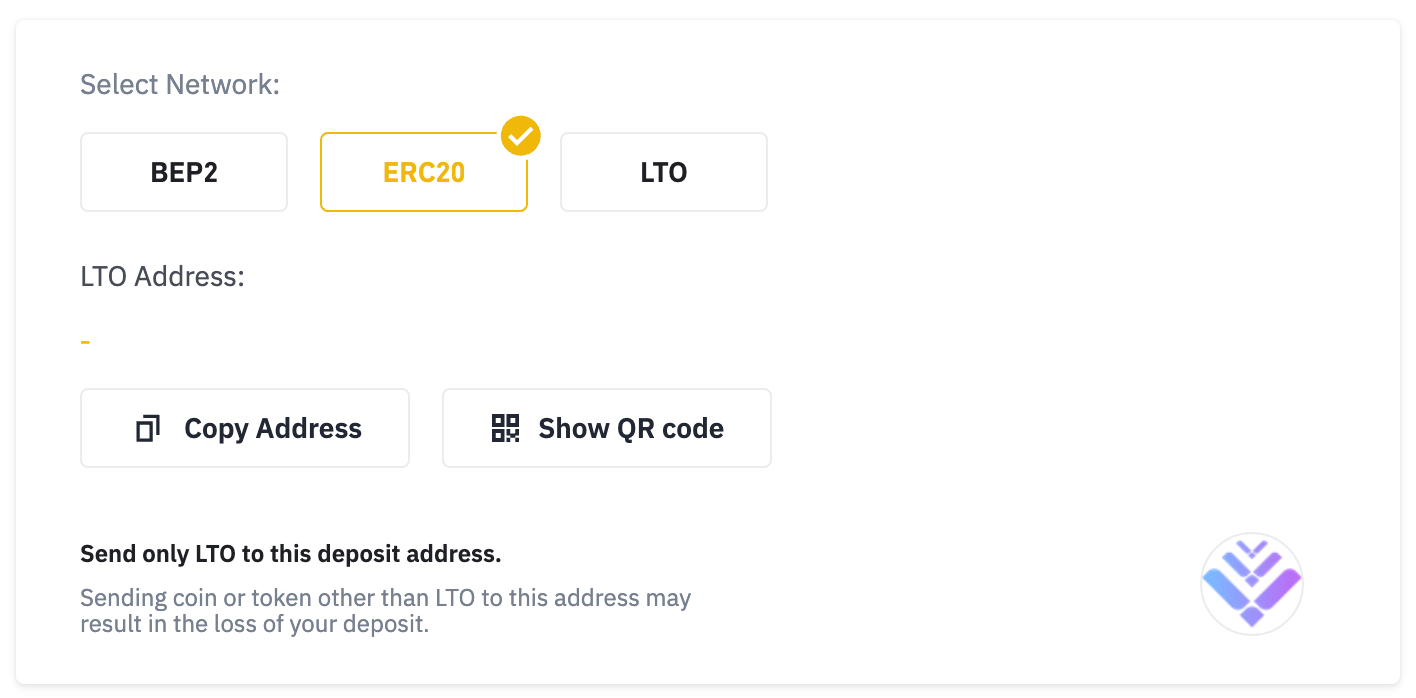Click the "LTO Address:" label
The image size is (1416, 698).
click(x=163, y=276)
